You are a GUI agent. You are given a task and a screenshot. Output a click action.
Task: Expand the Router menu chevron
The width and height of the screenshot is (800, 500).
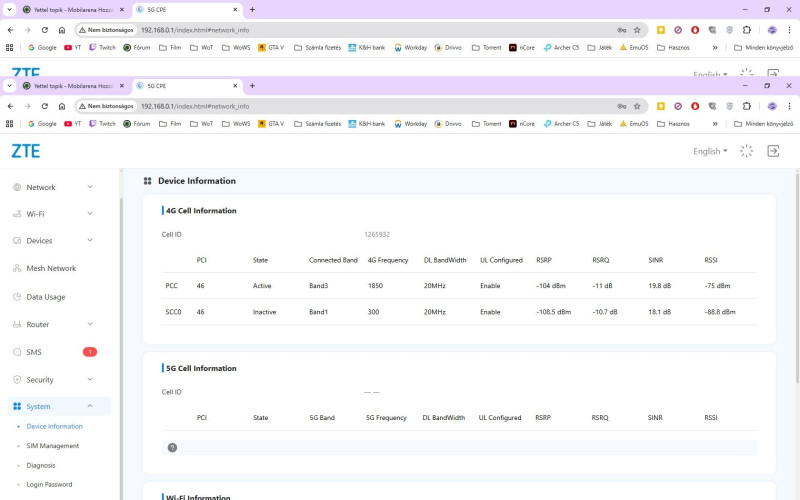(90, 323)
